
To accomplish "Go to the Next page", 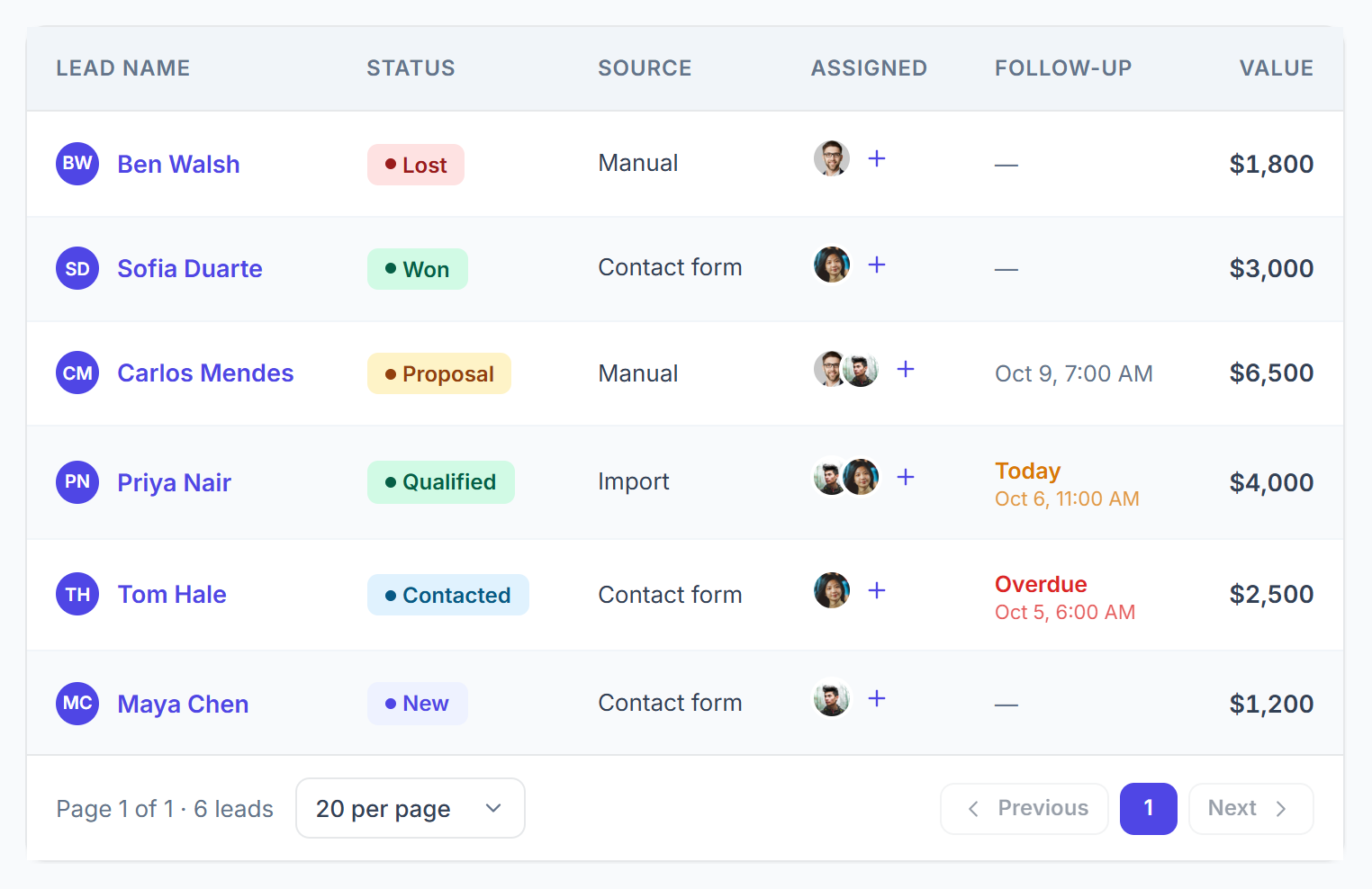I will coord(1251,809).
